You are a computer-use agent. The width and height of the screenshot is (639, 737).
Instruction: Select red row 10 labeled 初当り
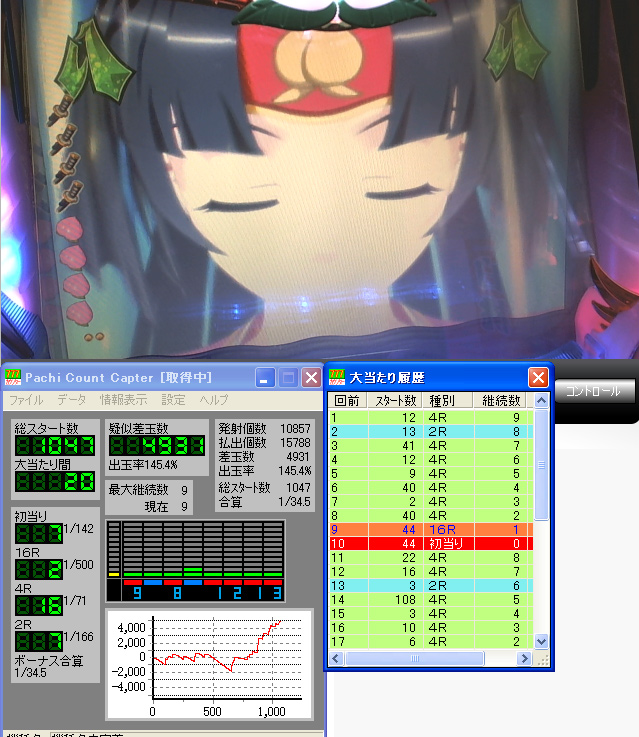tap(431, 544)
